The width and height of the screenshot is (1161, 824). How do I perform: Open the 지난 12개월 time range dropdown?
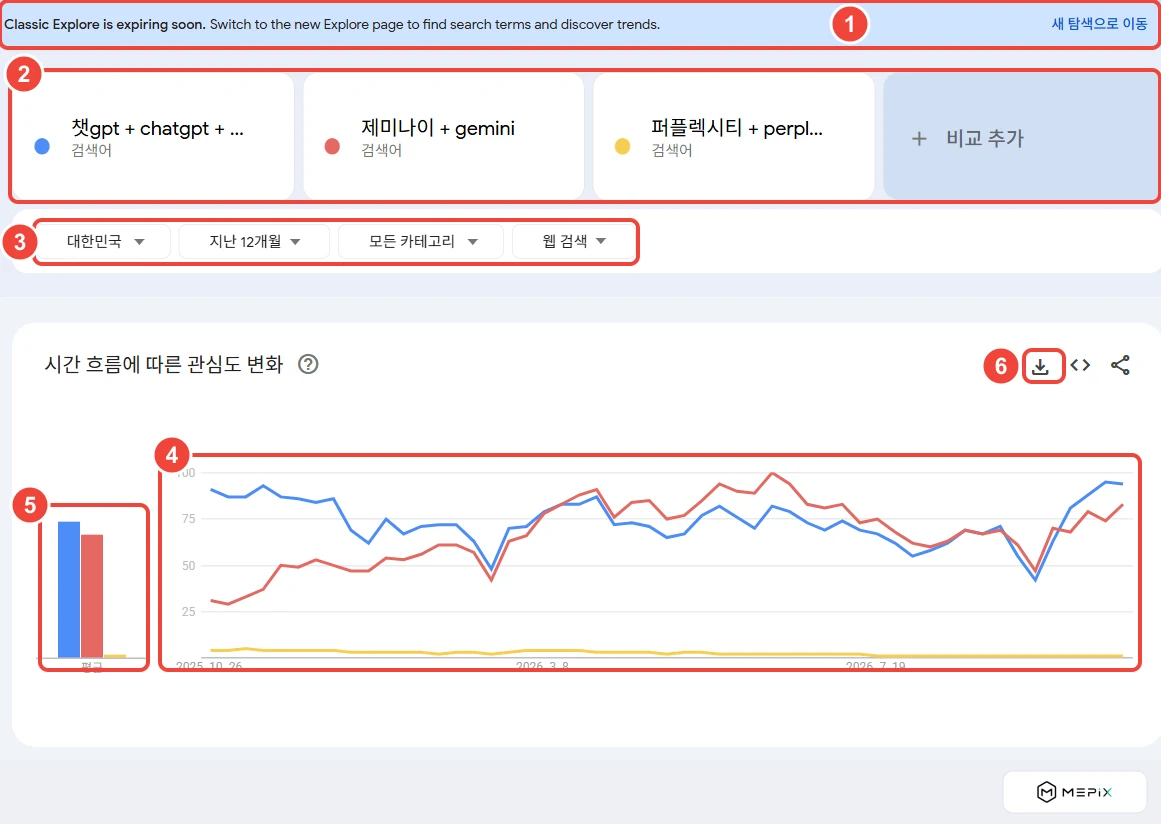tap(254, 241)
